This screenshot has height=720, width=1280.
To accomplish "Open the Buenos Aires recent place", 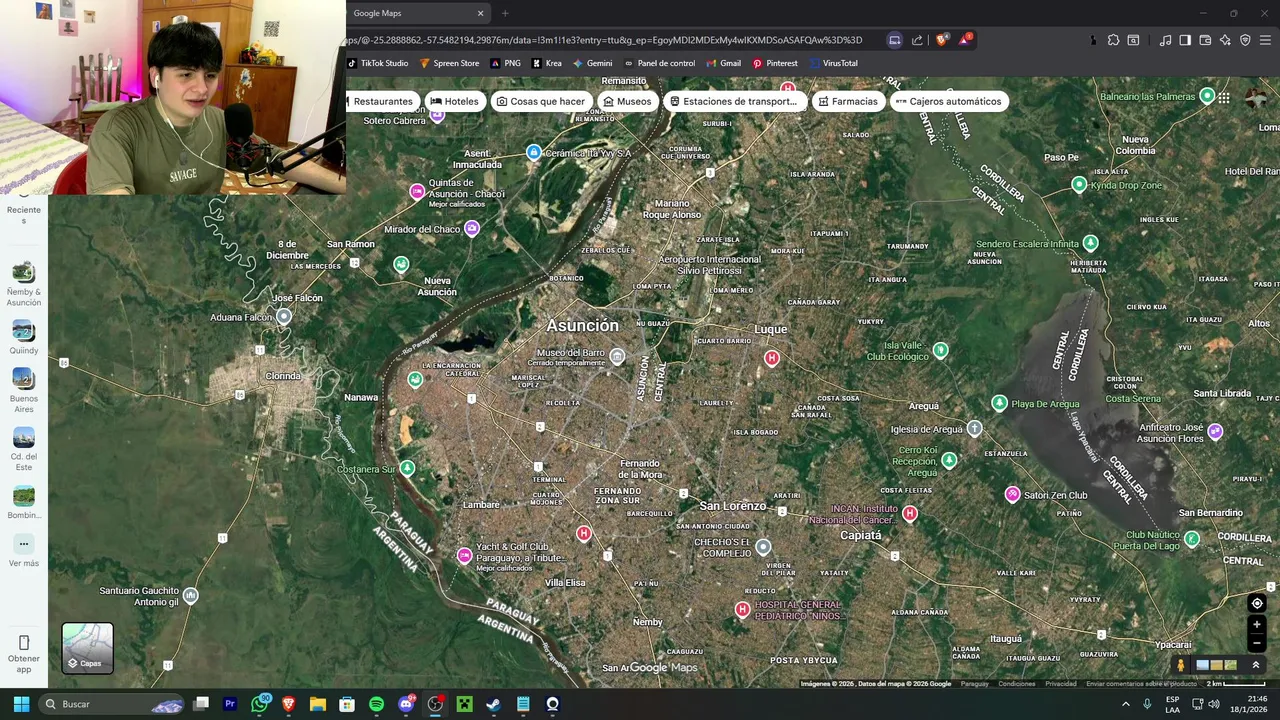I will pos(24,391).
